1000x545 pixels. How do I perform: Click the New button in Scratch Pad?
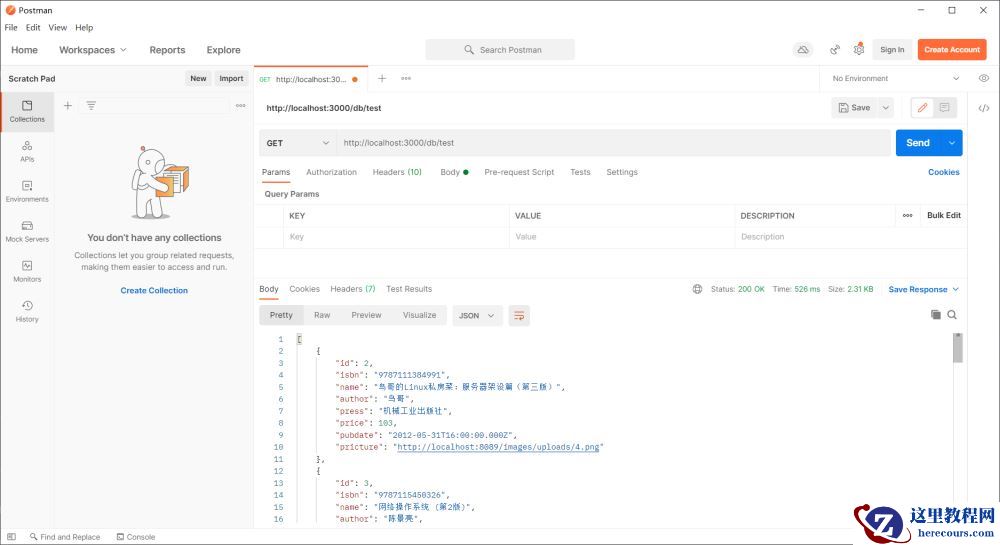pyautogui.click(x=198, y=78)
